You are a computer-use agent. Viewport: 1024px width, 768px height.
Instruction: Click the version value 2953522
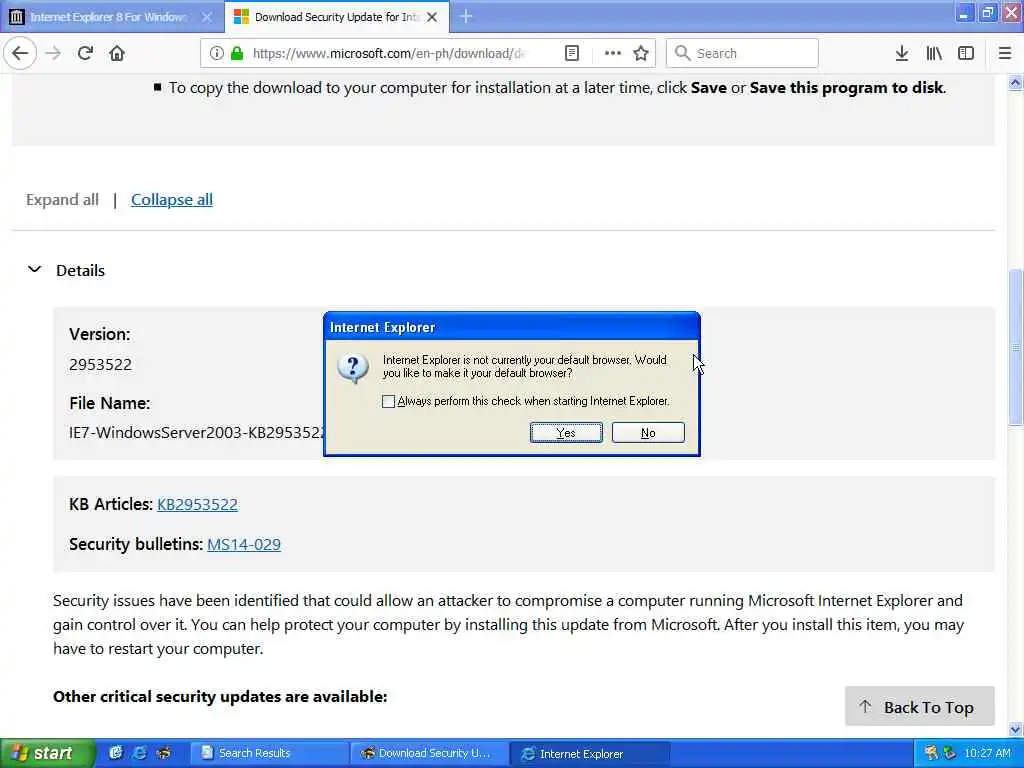coord(101,364)
